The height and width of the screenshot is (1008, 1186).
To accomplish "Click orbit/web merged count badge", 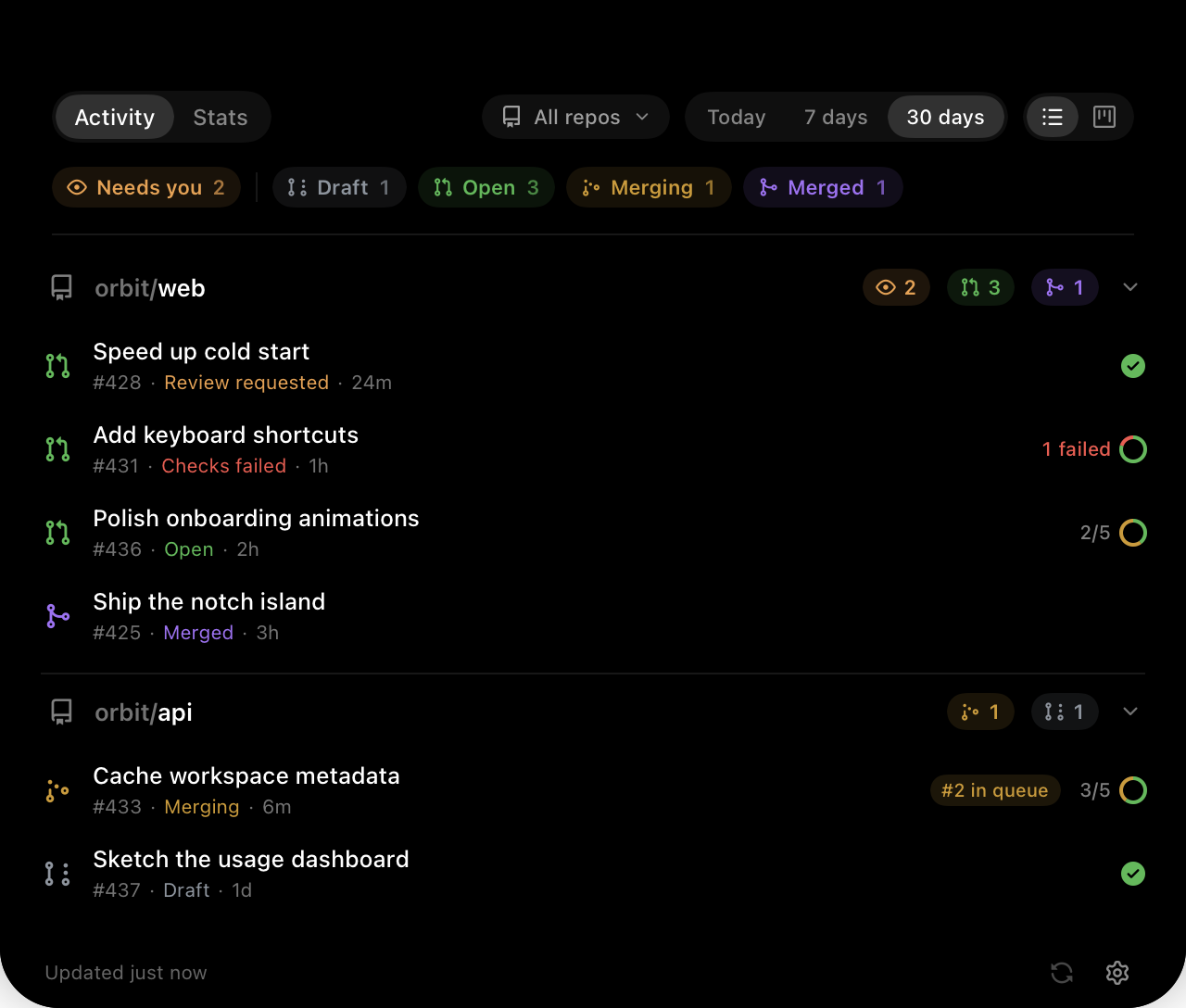I will [x=1065, y=287].
